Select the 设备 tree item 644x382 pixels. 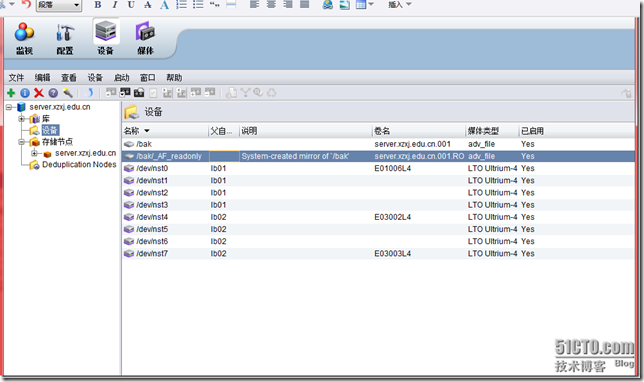point(50,130)
